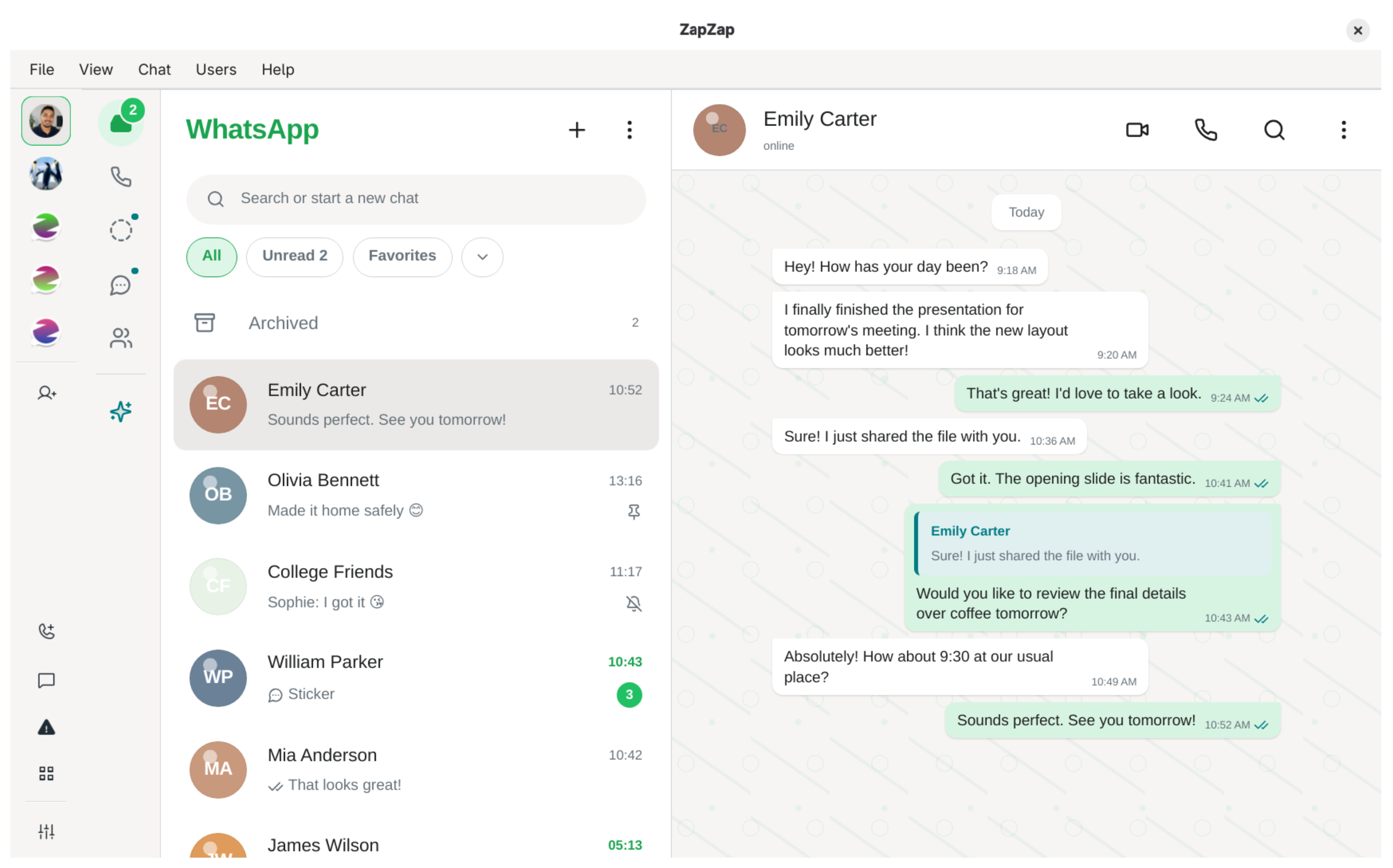Click the add new user icon
This screenshot has height=868, width=1393.
46,393
